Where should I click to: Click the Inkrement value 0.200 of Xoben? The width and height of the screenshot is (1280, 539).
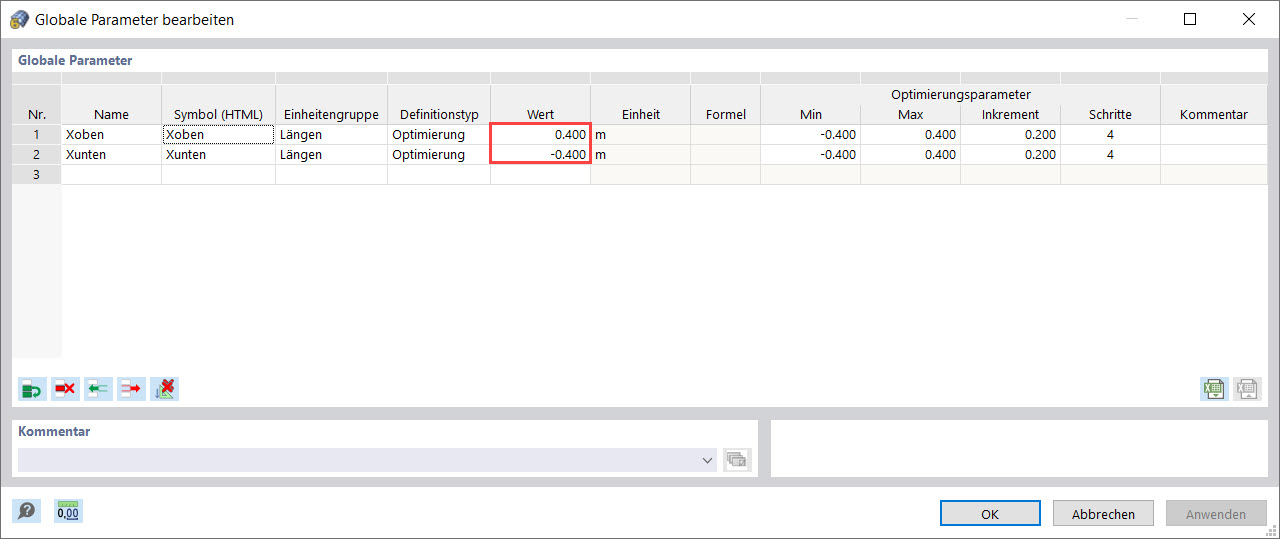[x=1010, y=134]
